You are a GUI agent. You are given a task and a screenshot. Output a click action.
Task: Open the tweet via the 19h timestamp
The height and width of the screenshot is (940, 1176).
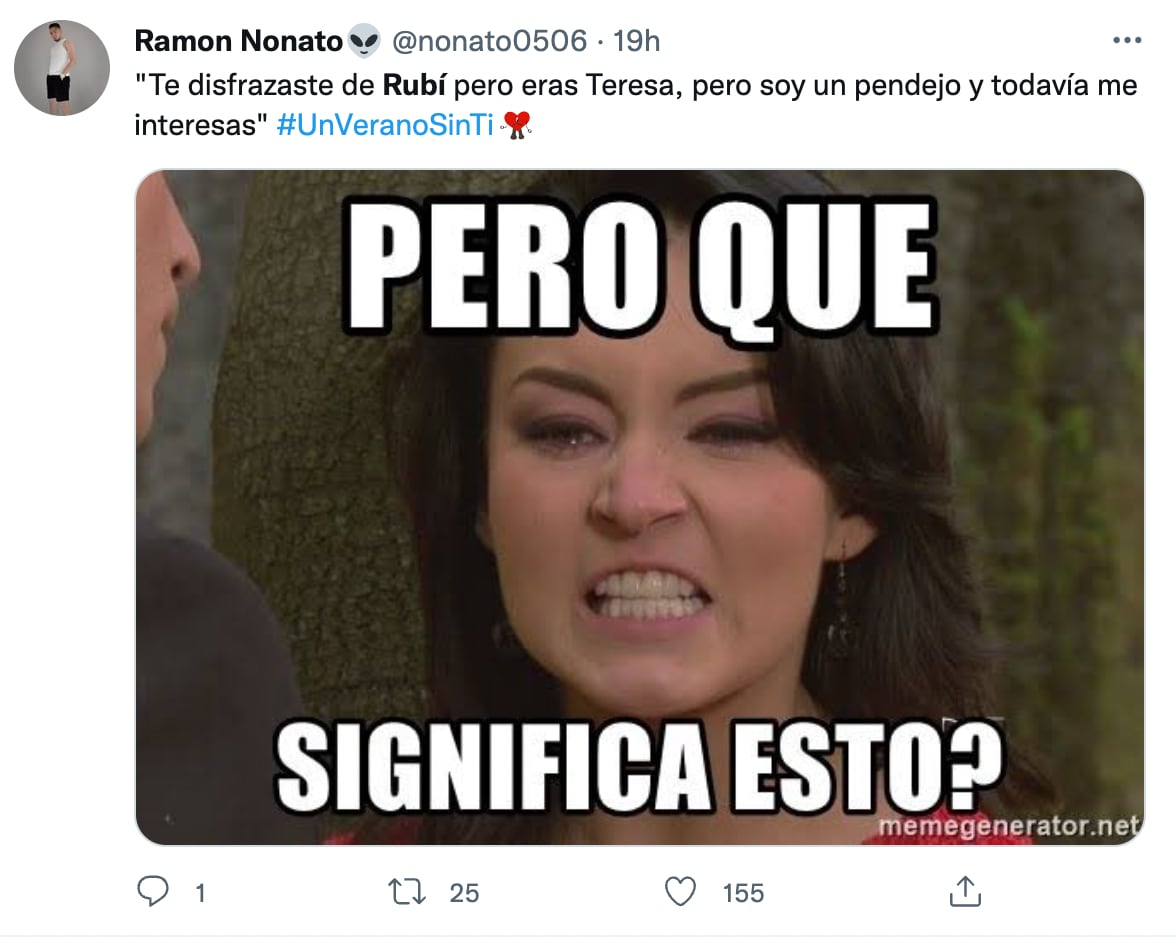pos(637,41)
